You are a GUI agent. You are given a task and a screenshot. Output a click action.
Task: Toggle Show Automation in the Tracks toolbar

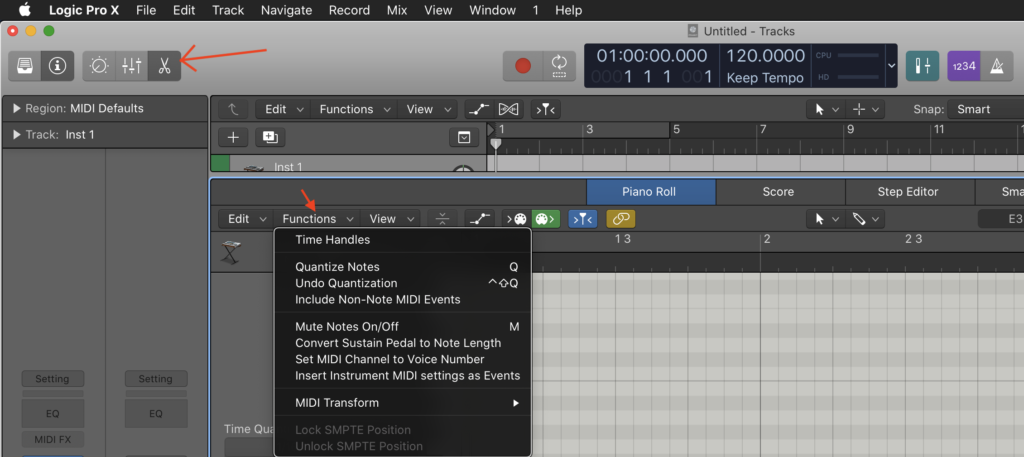pos(479,109)
